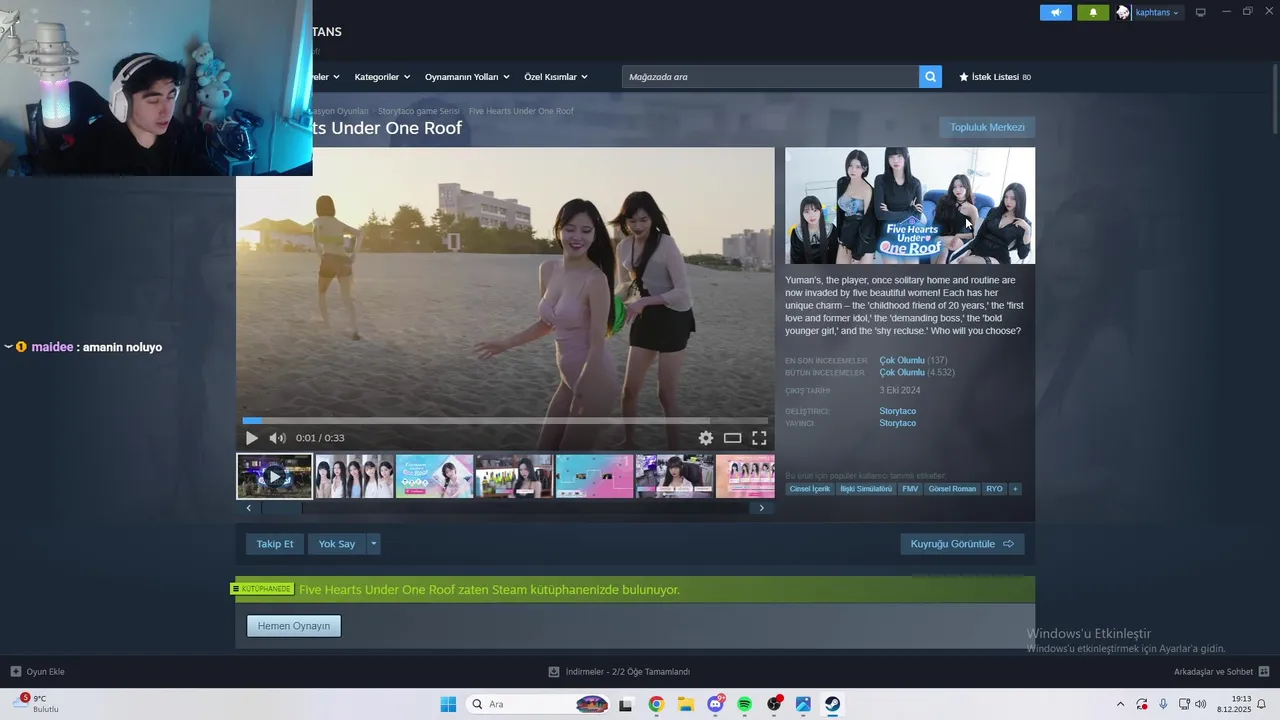Open File Explorer from taskbar

point(686,704)
